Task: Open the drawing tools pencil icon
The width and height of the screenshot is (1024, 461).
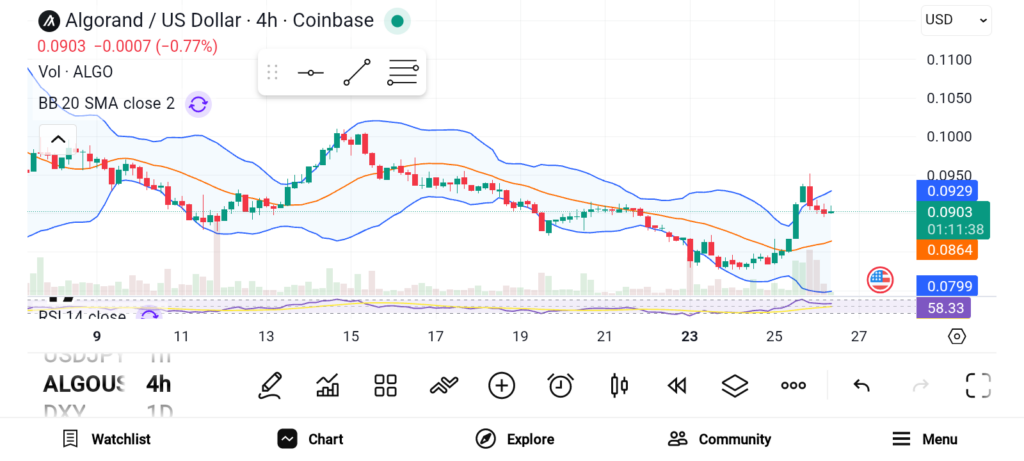Action: coord(269,385)
